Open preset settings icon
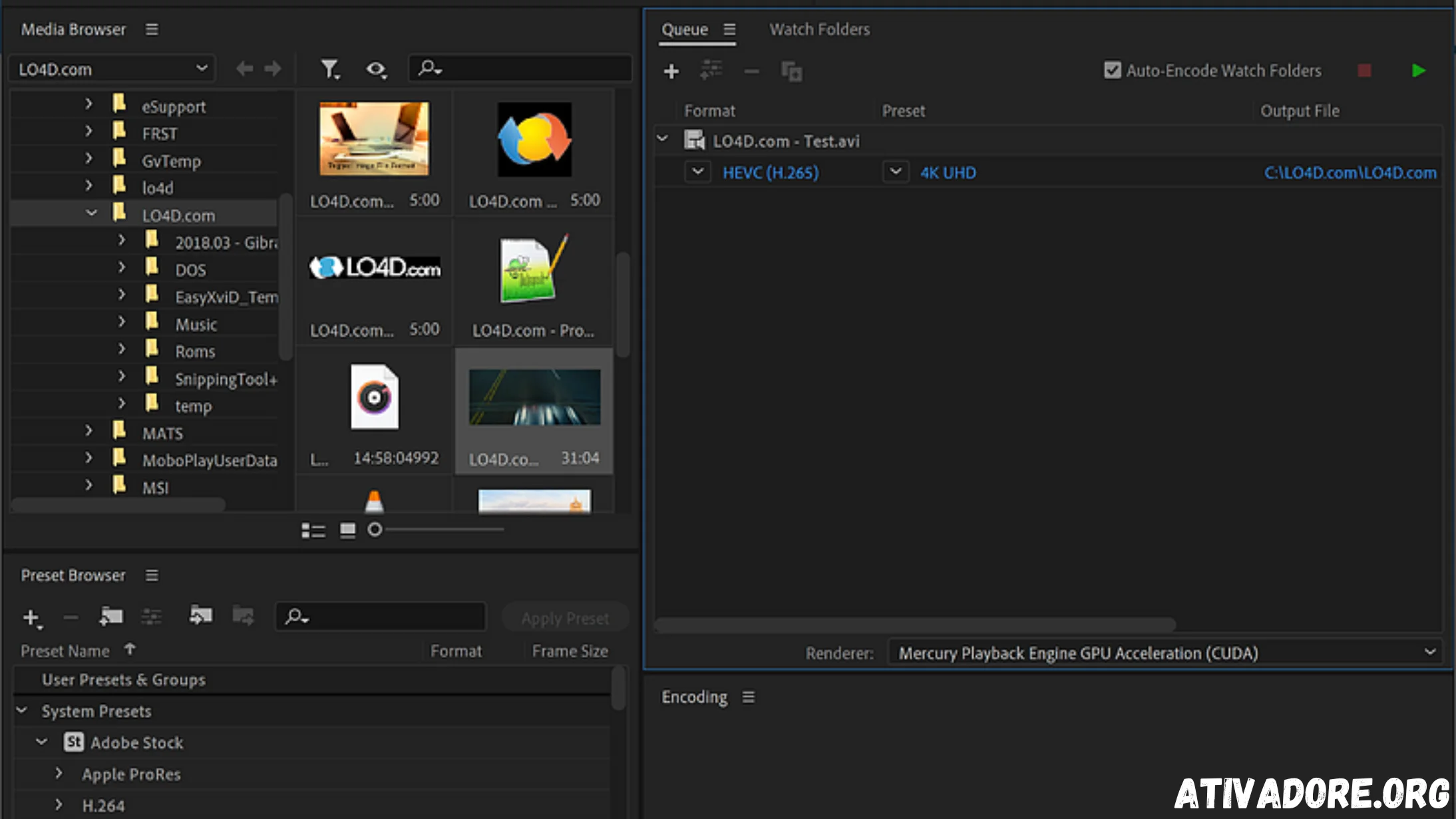1456x819 pixels. click(x=152, y=617)
